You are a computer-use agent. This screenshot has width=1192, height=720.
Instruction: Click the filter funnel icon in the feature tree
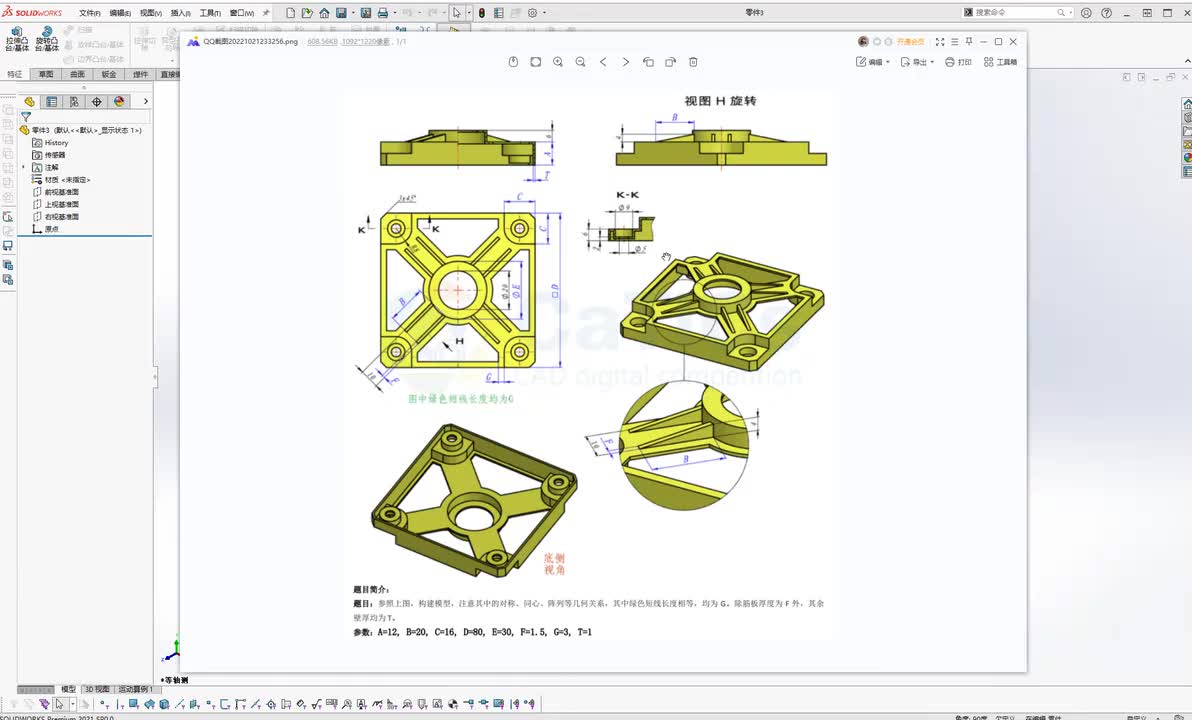26,117
